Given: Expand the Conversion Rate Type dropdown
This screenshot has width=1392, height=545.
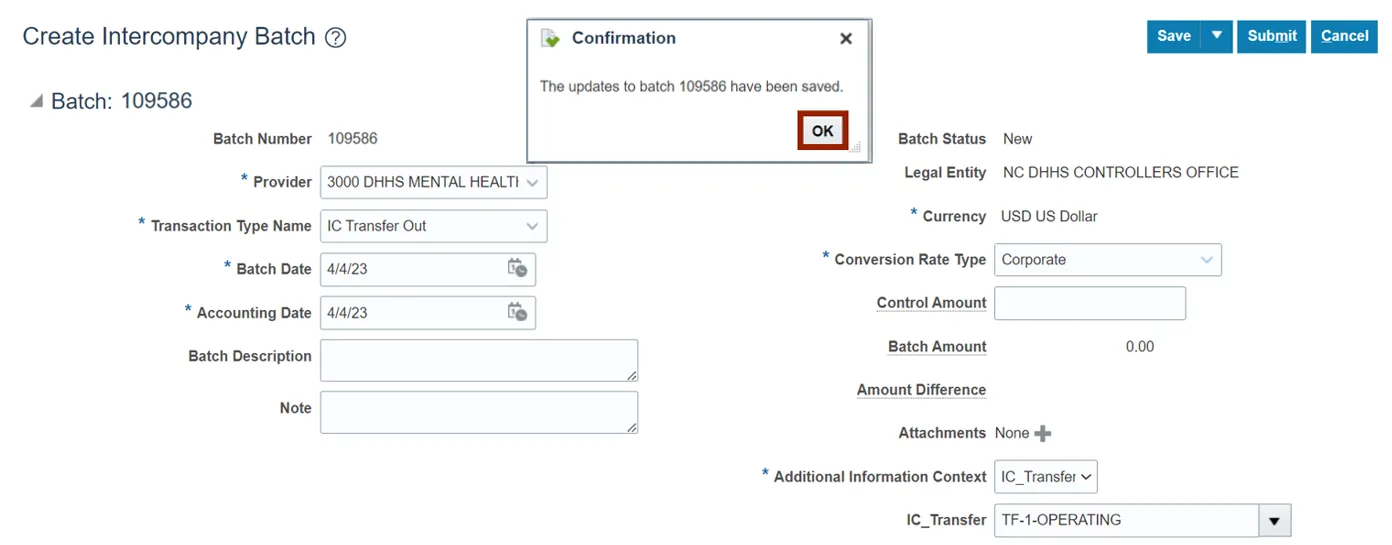Looking at the screenshot, I should (x=1207, y=260).
